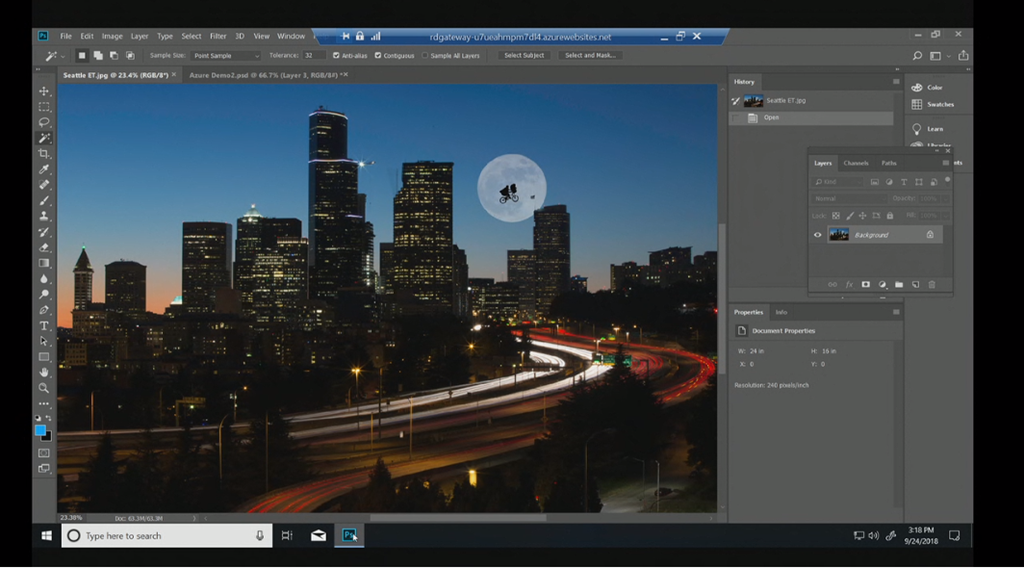Select the Zoom tool in toolbar
The height and width of the screenshot is (568, 1024).
44,388
